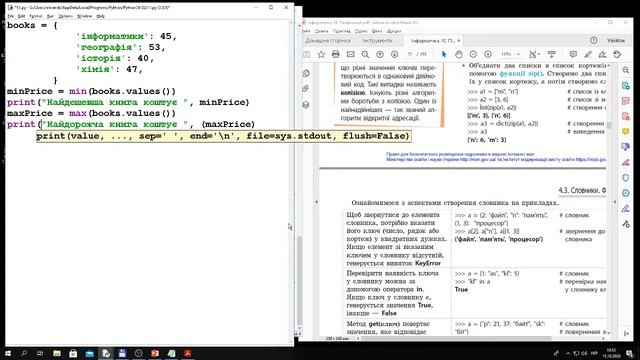Open Protect shield tool in right pane
The image size is (640, 360).
pyautogui.click(x=626, y=178)
